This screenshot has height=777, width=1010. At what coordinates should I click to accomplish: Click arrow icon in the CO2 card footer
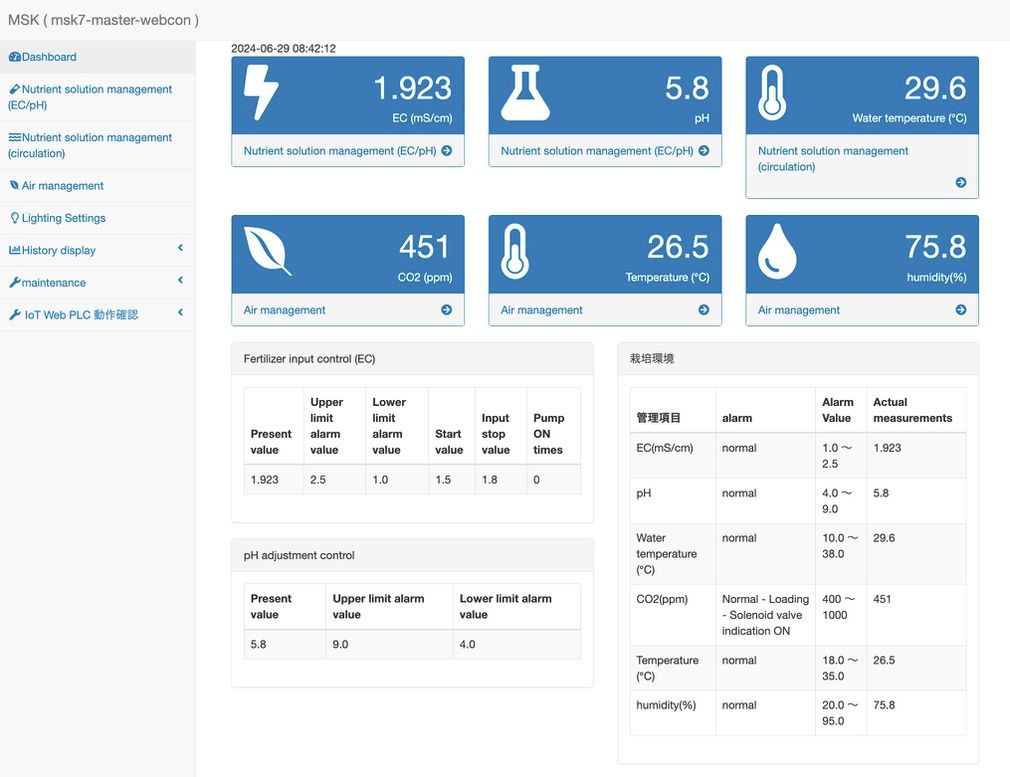[446, 310]
